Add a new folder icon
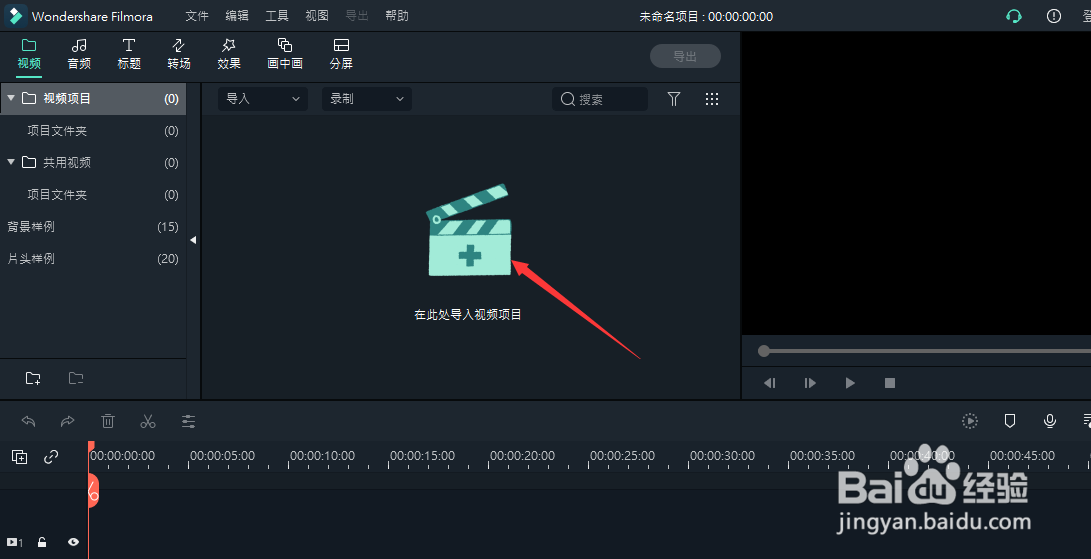This screenshot has width=1091, height=559. point(33,378)
